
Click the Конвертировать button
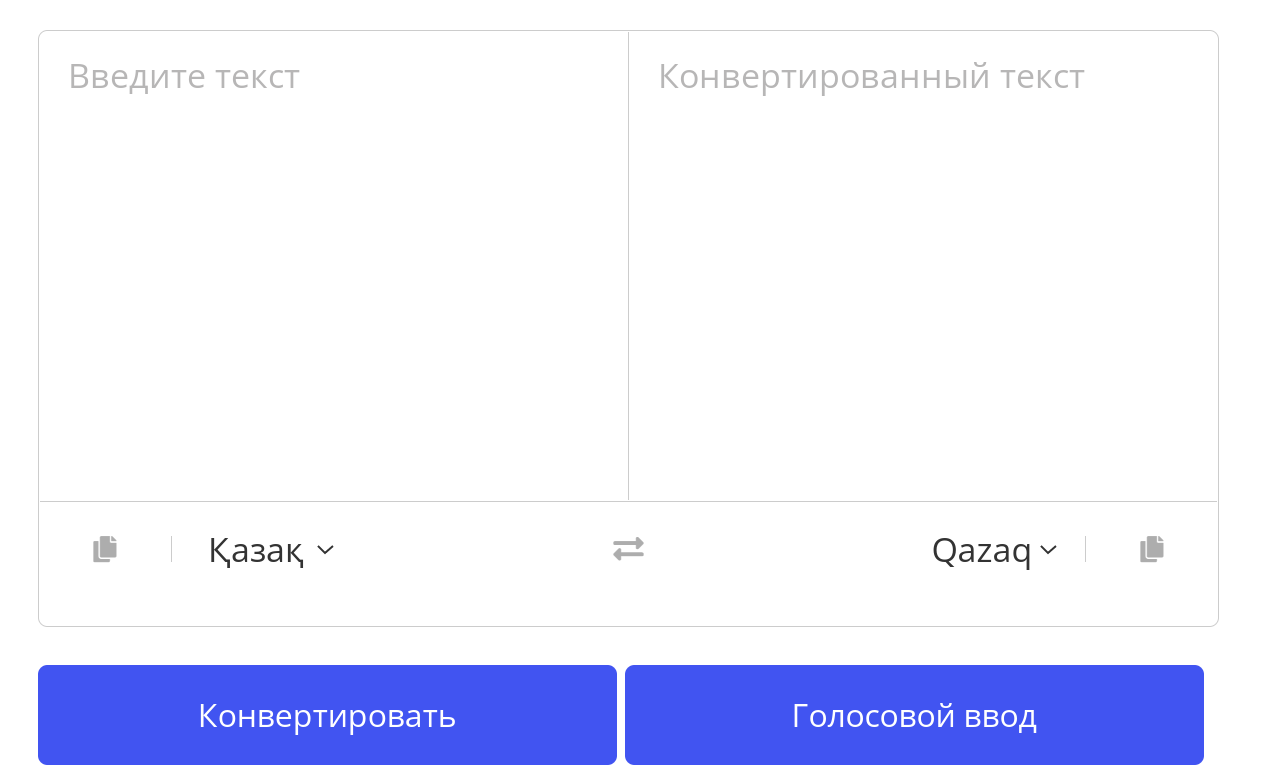click(x=327, y=715)
